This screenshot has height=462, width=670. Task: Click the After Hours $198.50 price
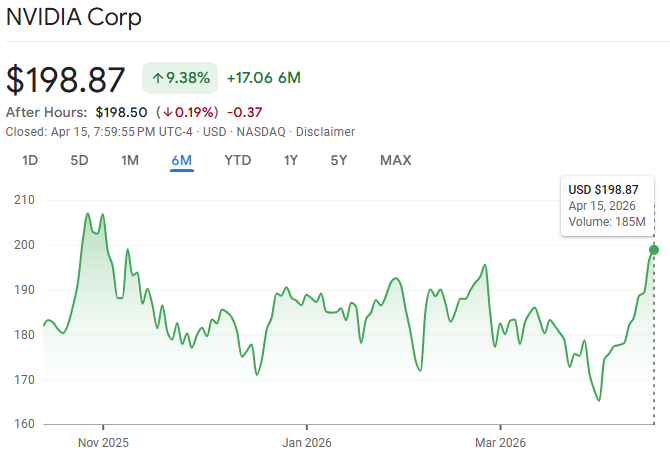(x=121, y=112)
